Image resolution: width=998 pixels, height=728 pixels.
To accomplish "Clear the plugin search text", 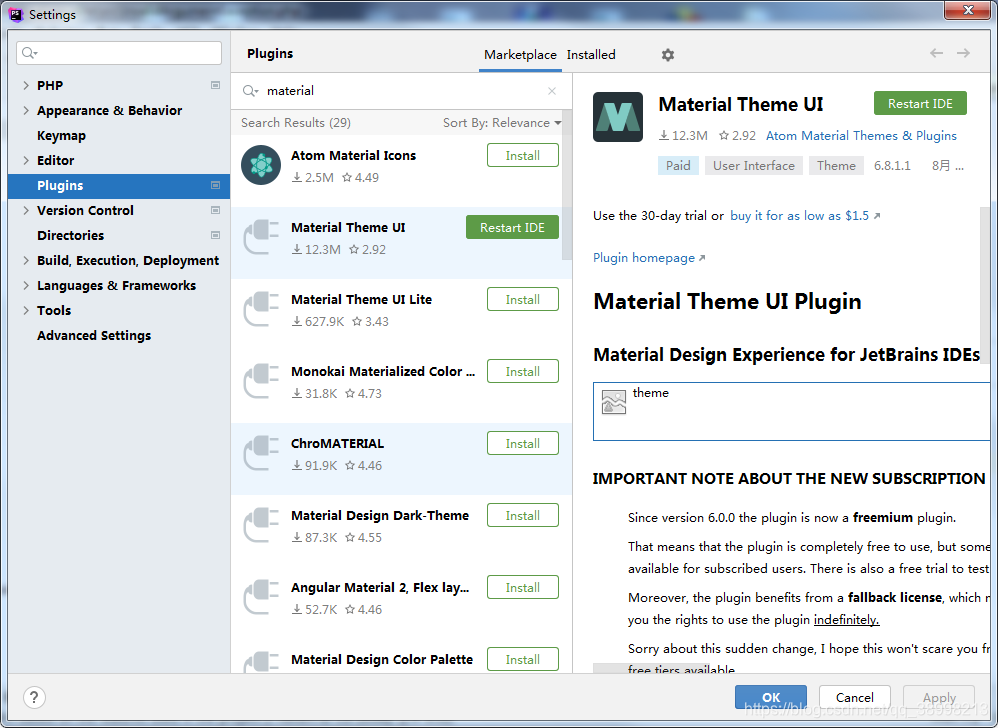I will point(552,91).
